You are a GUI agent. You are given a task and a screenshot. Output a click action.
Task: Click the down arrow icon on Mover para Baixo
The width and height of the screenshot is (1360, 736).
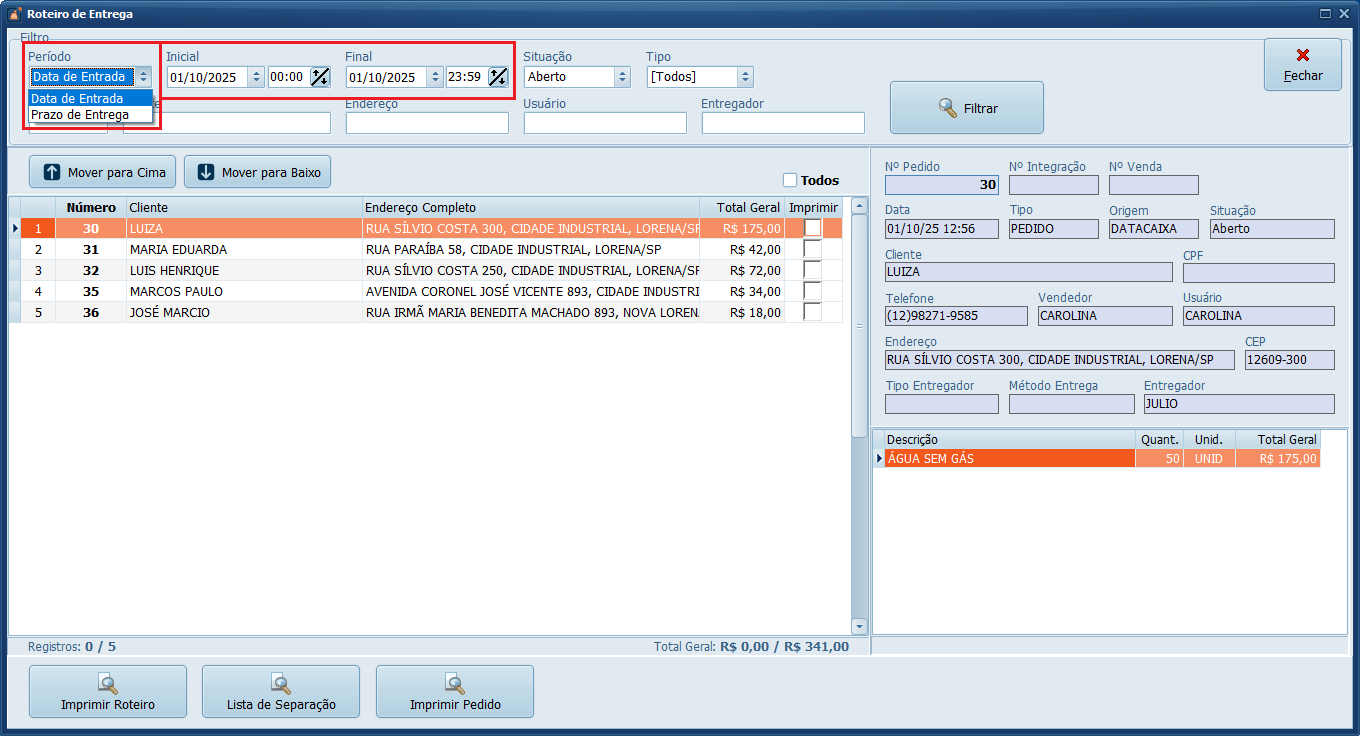[x=205, y=172]
